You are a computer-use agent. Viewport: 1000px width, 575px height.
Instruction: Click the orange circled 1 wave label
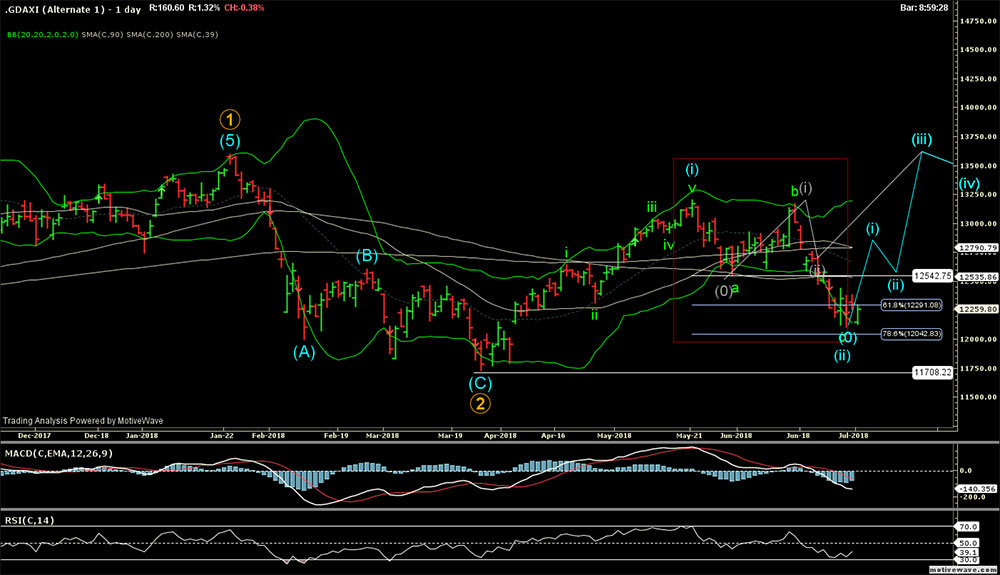[x=230, y=116]
